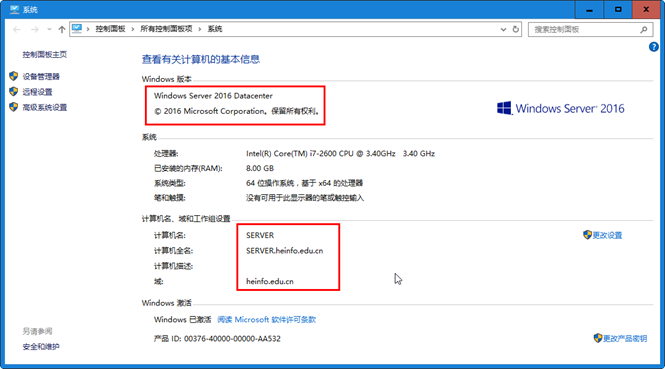Image resolution: width=665 pixels, height=369 pixels.
Task: Click Windows 已激活 status text
Action: [x=182, y=319]
